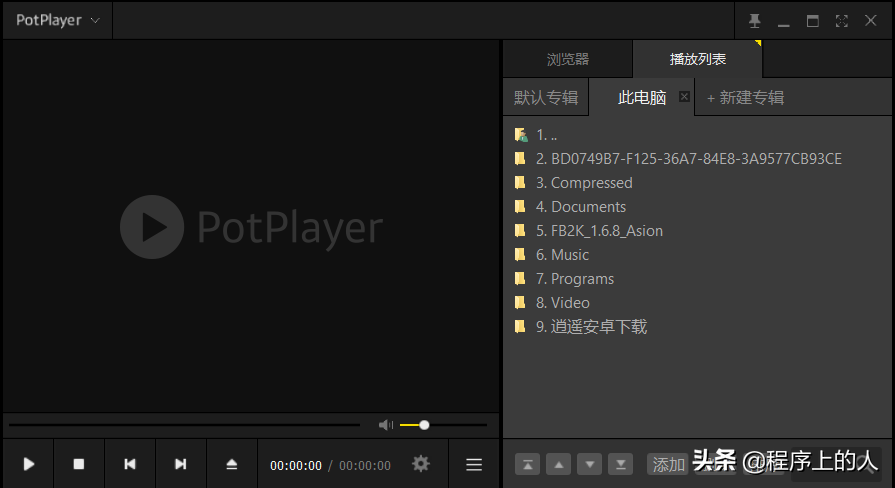Open the 逍遥安卓下载 folder entry
This screenshot has height=488, width=895.
696,326
